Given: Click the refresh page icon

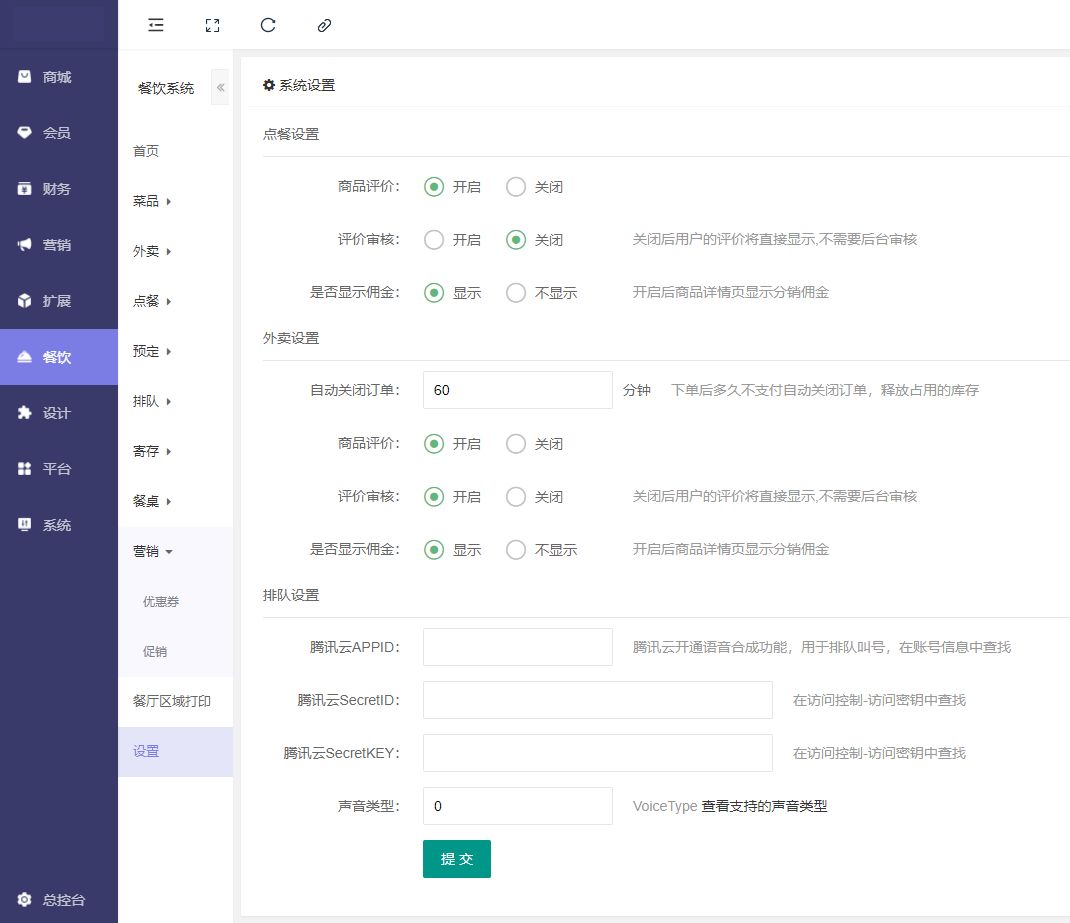Looking at the screenshot, I should tap(267, 25).
